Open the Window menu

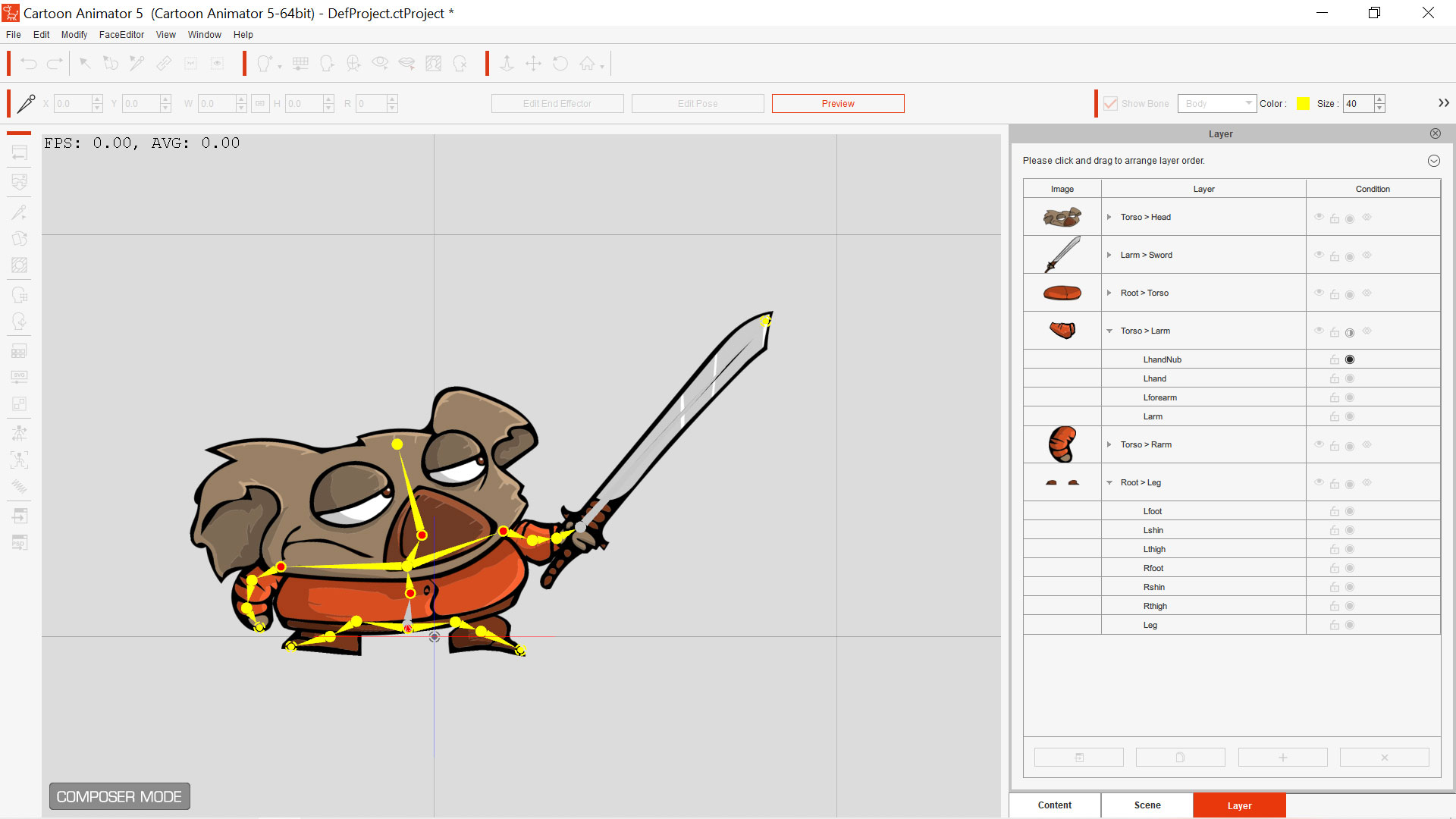[205, 35]
